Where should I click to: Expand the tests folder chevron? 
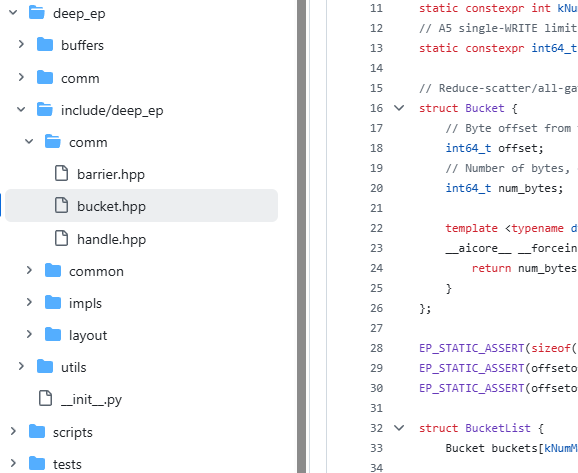click(x=13, y=463)
